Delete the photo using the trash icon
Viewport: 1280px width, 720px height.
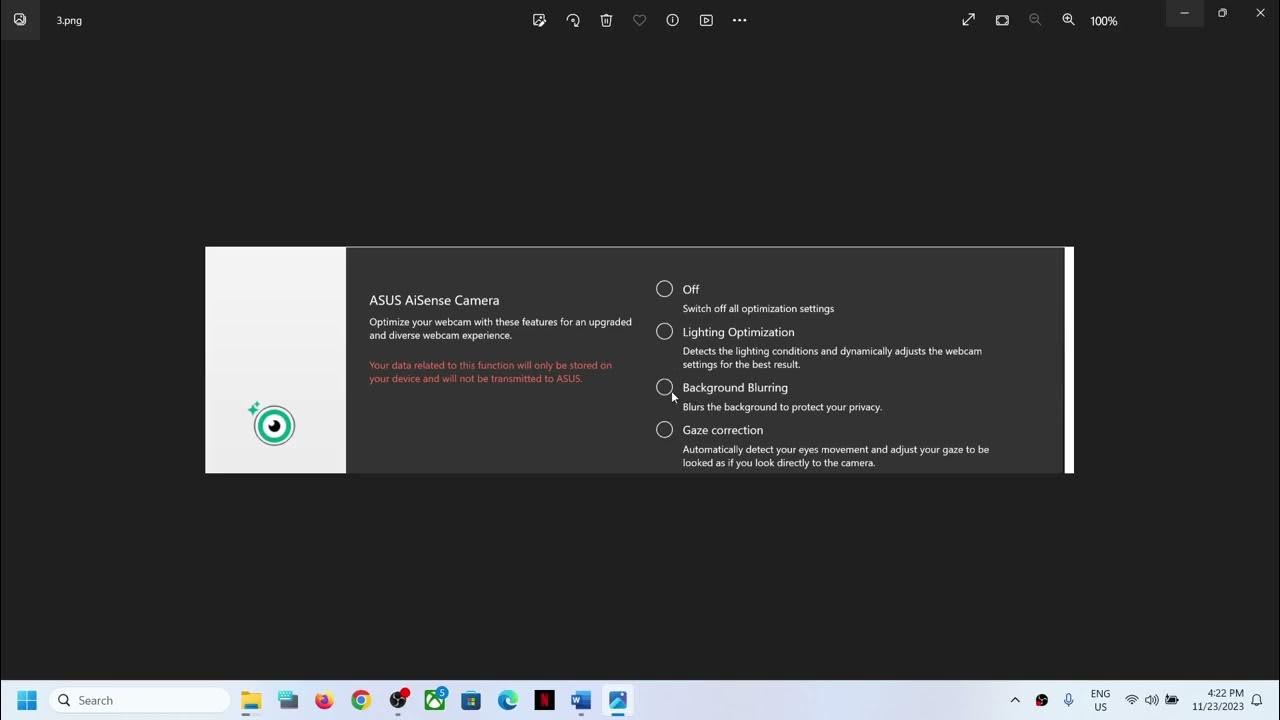(x=606, y=20)
